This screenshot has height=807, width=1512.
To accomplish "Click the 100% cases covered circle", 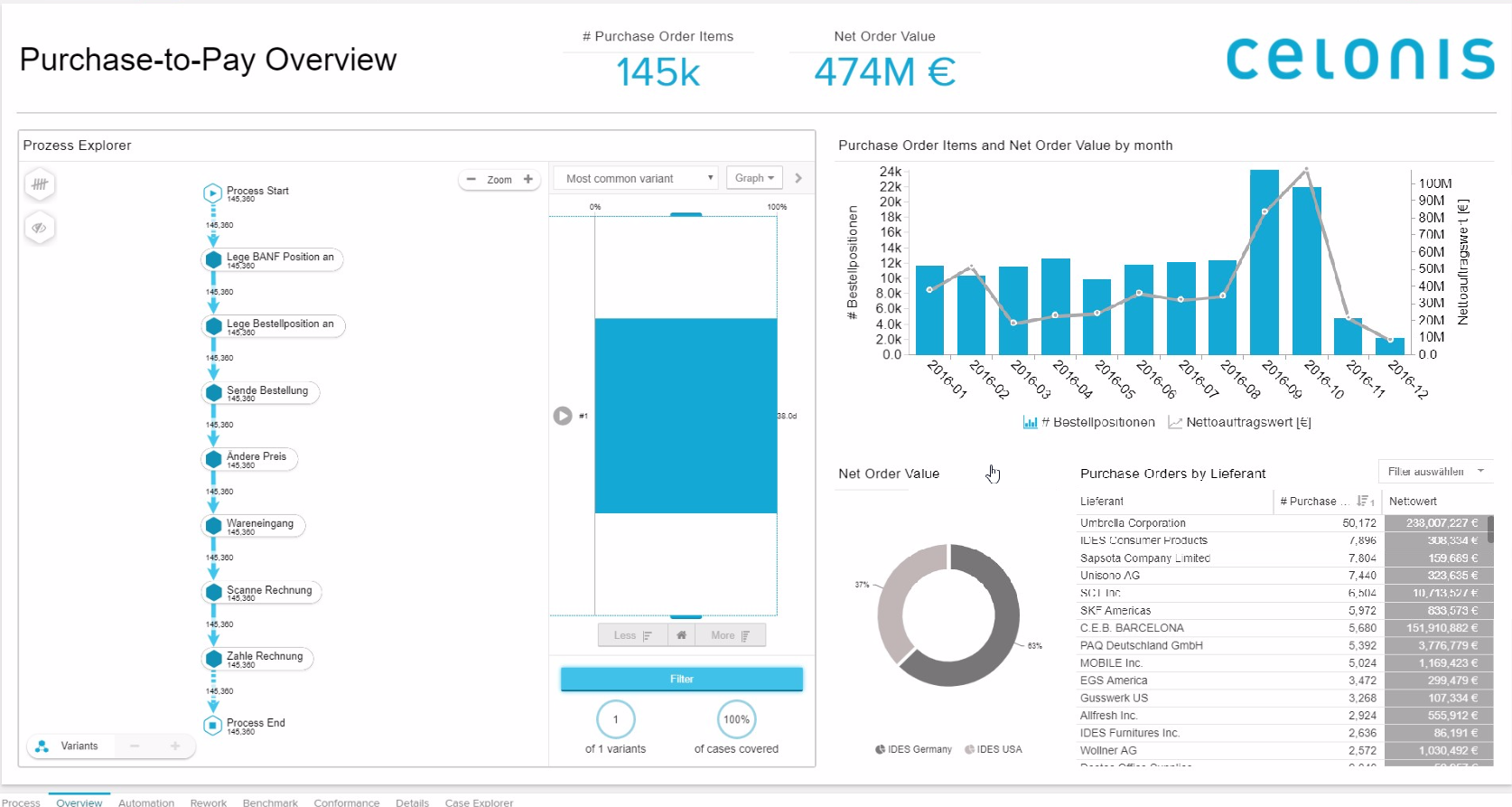I will click(736, 720).
